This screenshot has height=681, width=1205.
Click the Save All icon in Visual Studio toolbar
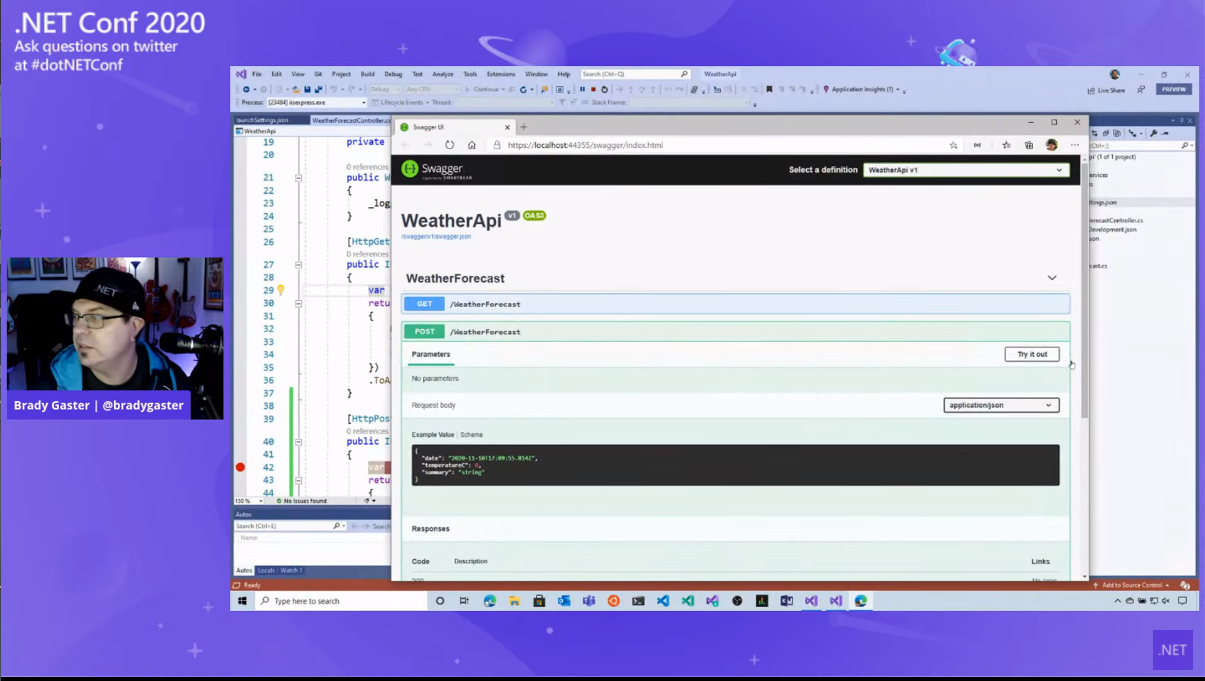pos(318,89)
